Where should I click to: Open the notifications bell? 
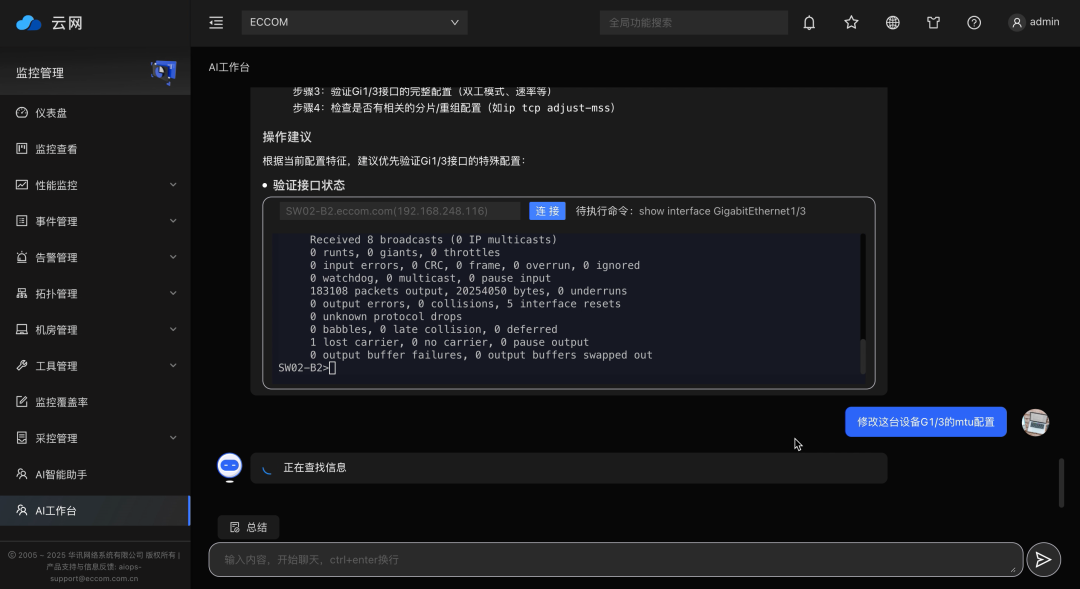click(x=809, y=23)
